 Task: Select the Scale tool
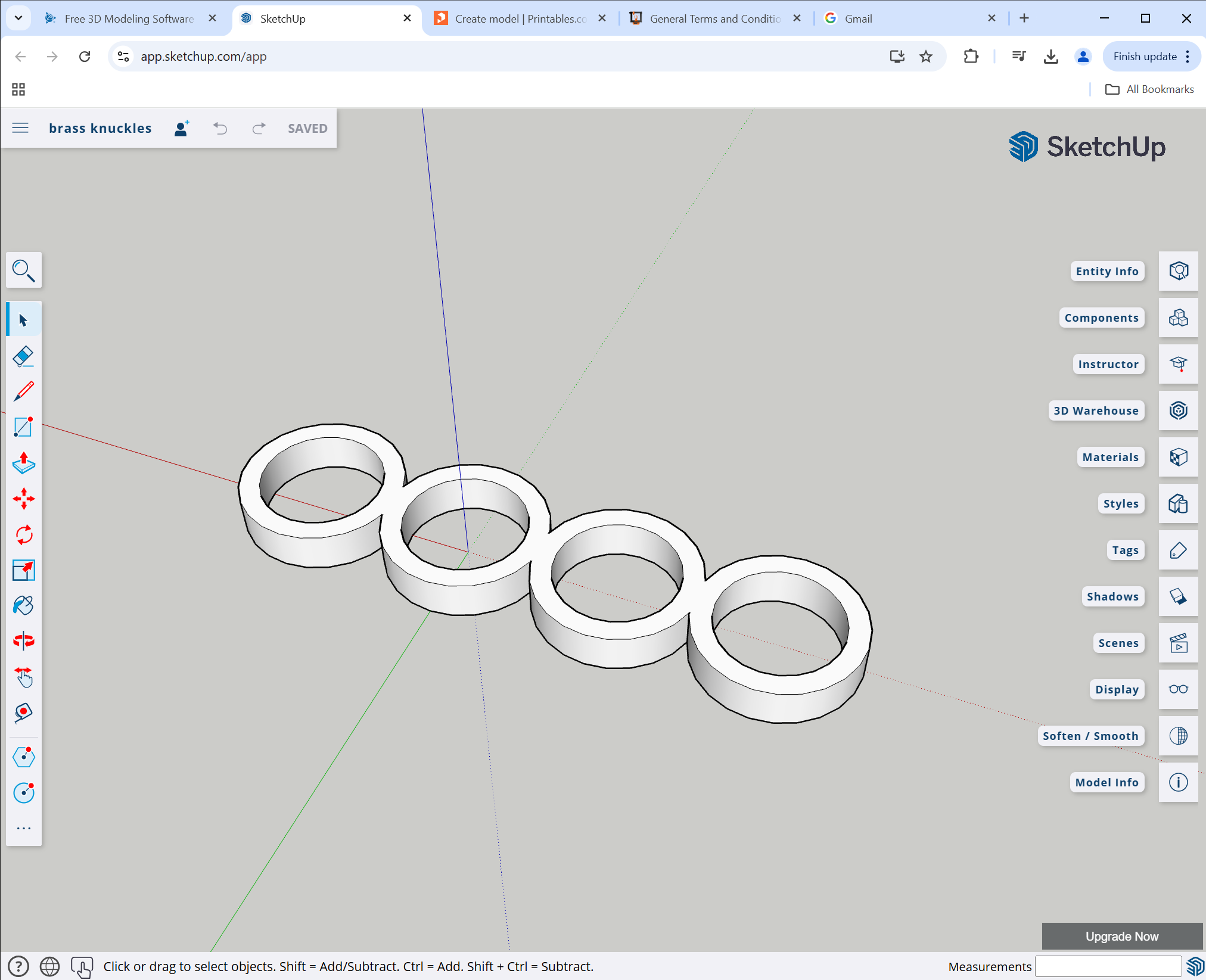pos(24,570)
